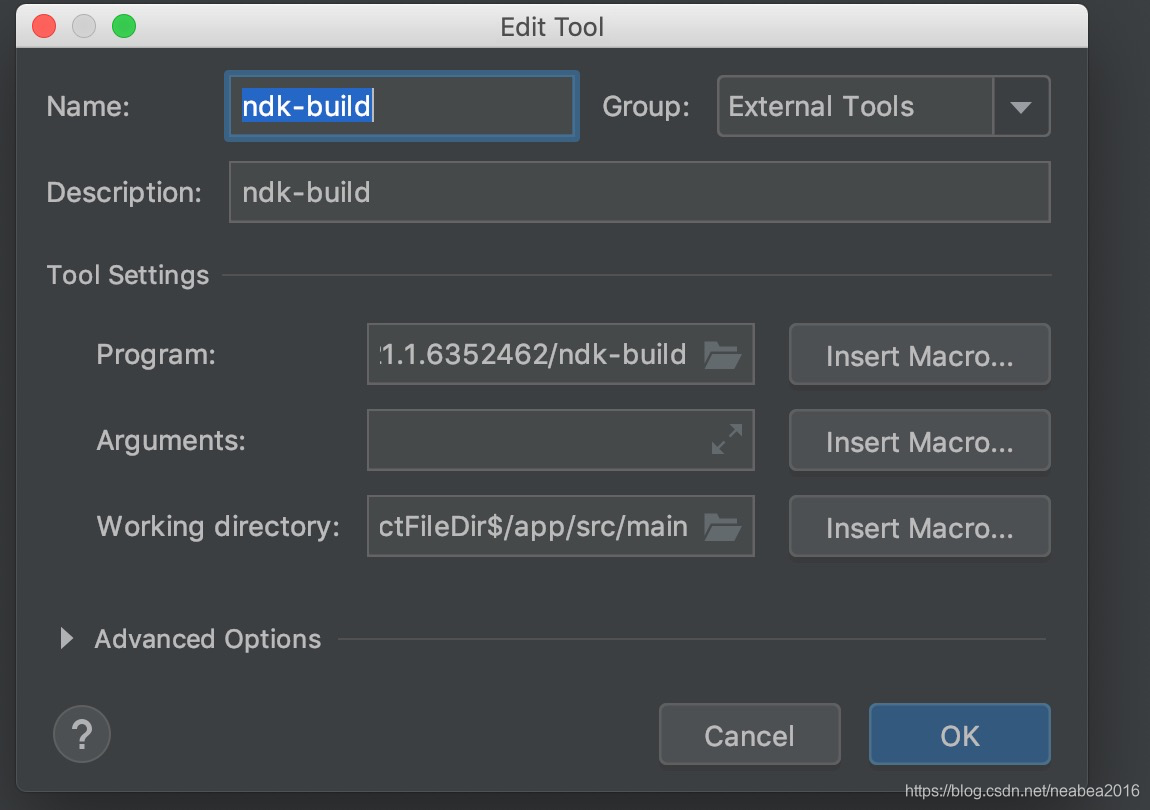1150x810 pixels.
Task: Minimize the dialog using yellow button
Action: [84, 26]
